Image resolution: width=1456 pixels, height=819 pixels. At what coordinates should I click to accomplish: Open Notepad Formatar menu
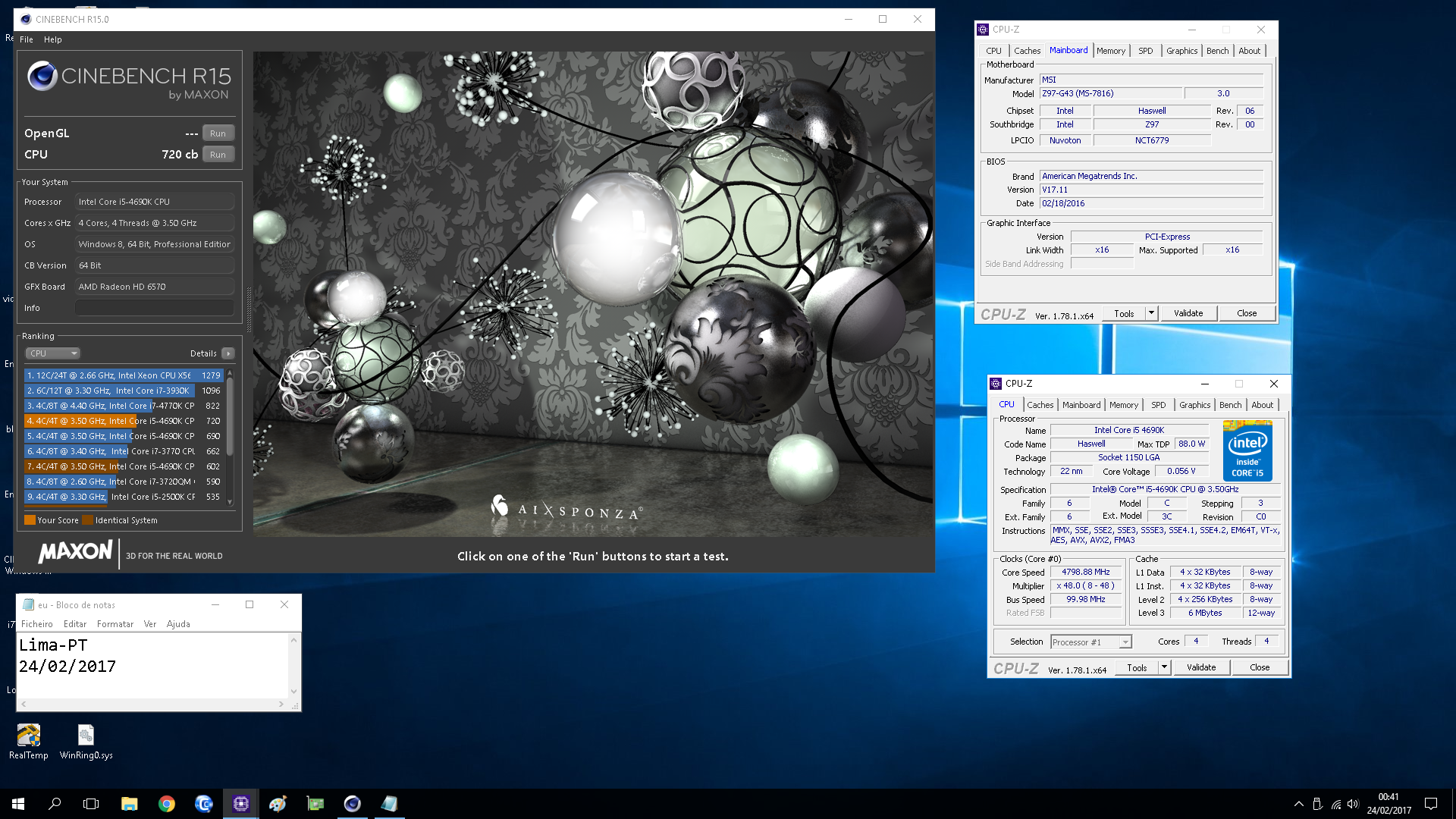(x=115, y=624)
